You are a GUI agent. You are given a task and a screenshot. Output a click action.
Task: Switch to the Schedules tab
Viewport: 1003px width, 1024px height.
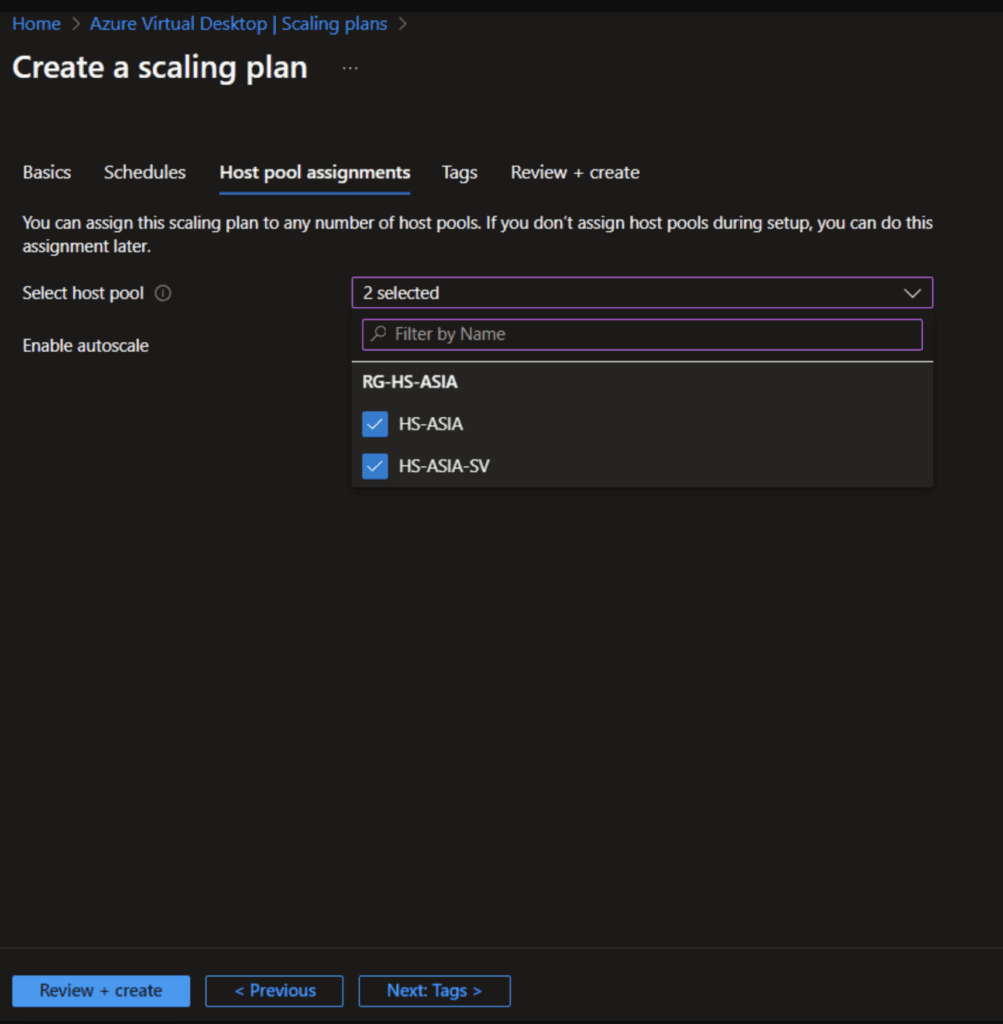coord(145,172)
